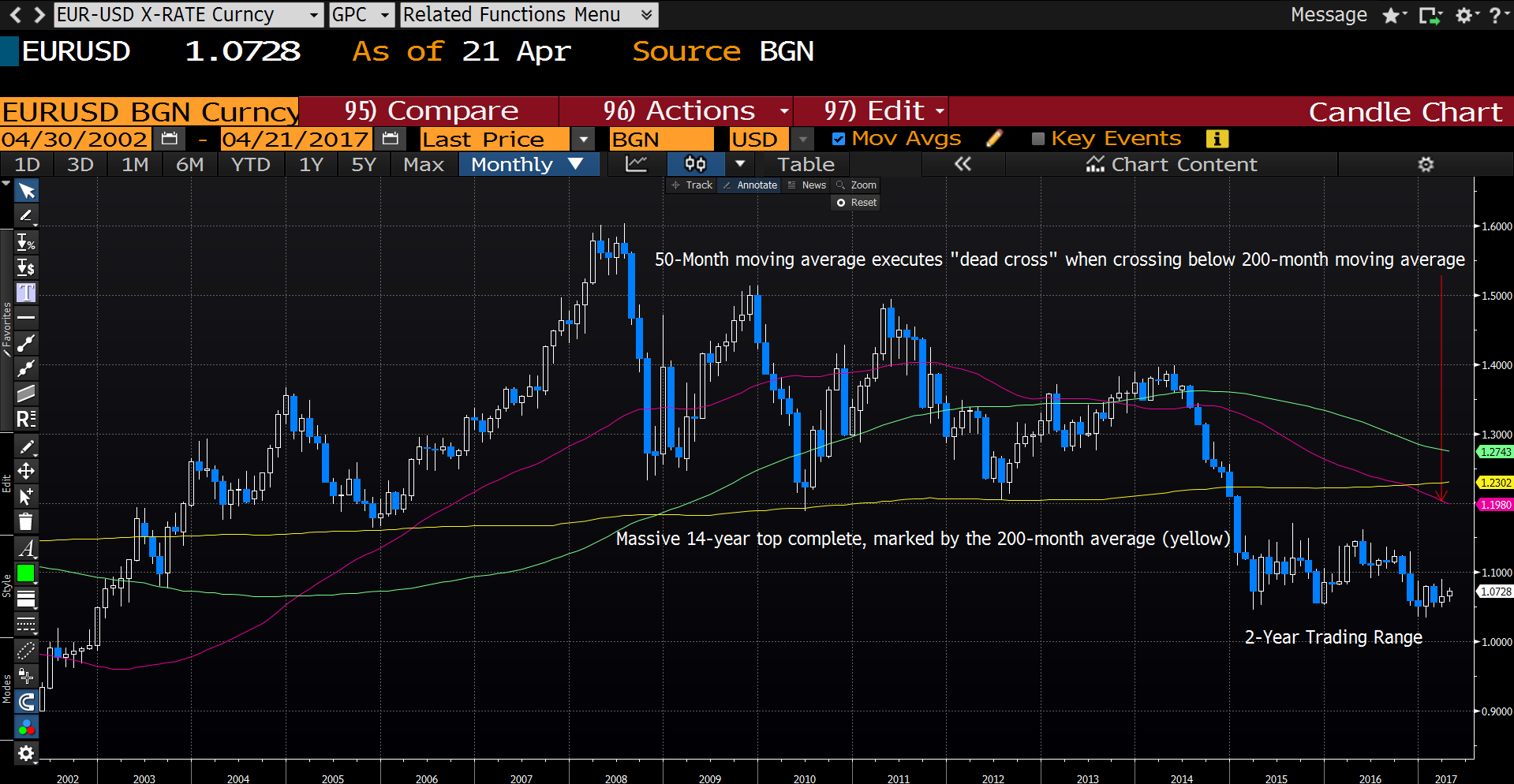Viewport: 1514px width, 784px height.
Task: Select the arrow pointer tool
Action: [26, 192]
